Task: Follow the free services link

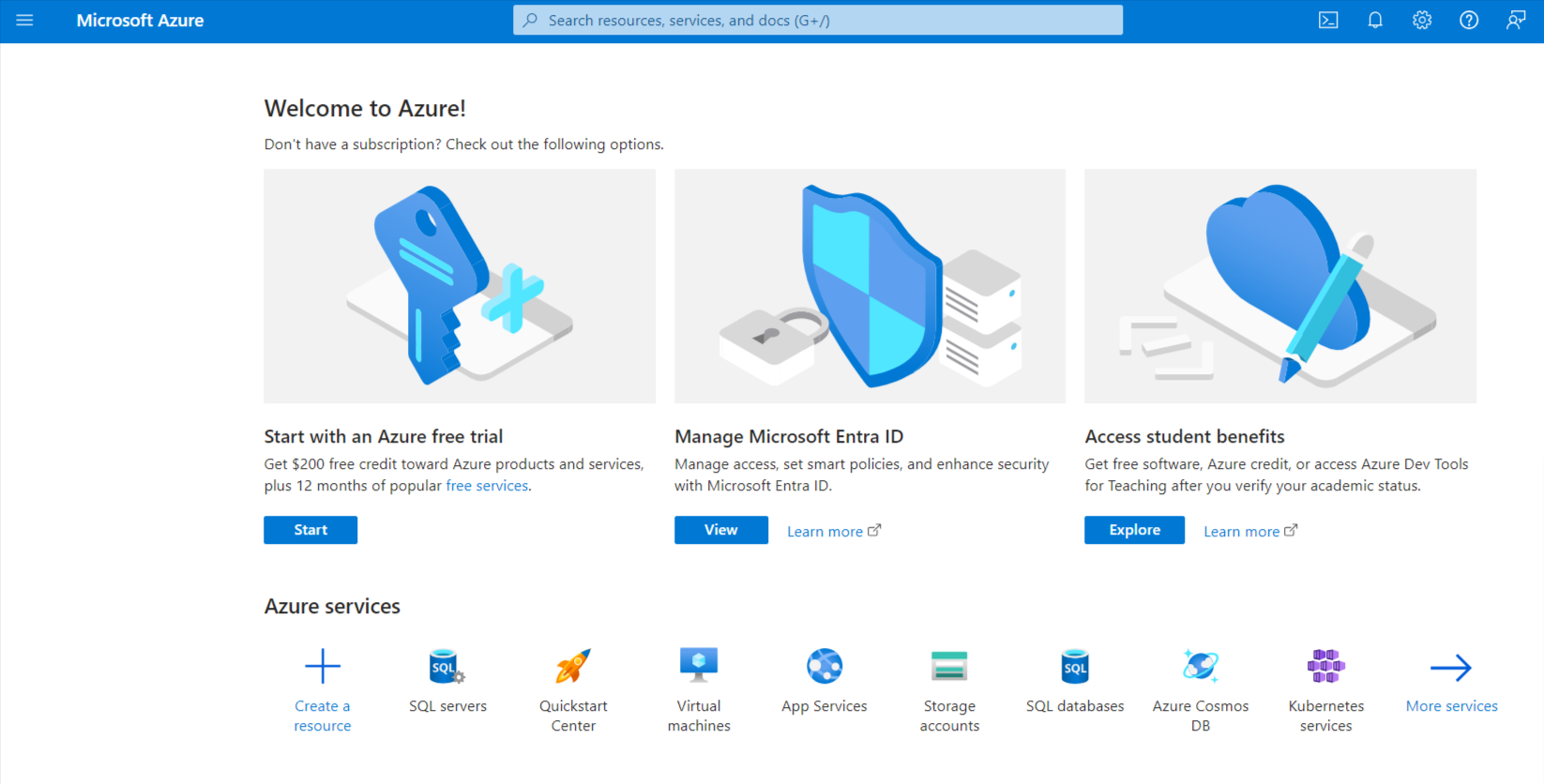Action: (x=487, y=486)
